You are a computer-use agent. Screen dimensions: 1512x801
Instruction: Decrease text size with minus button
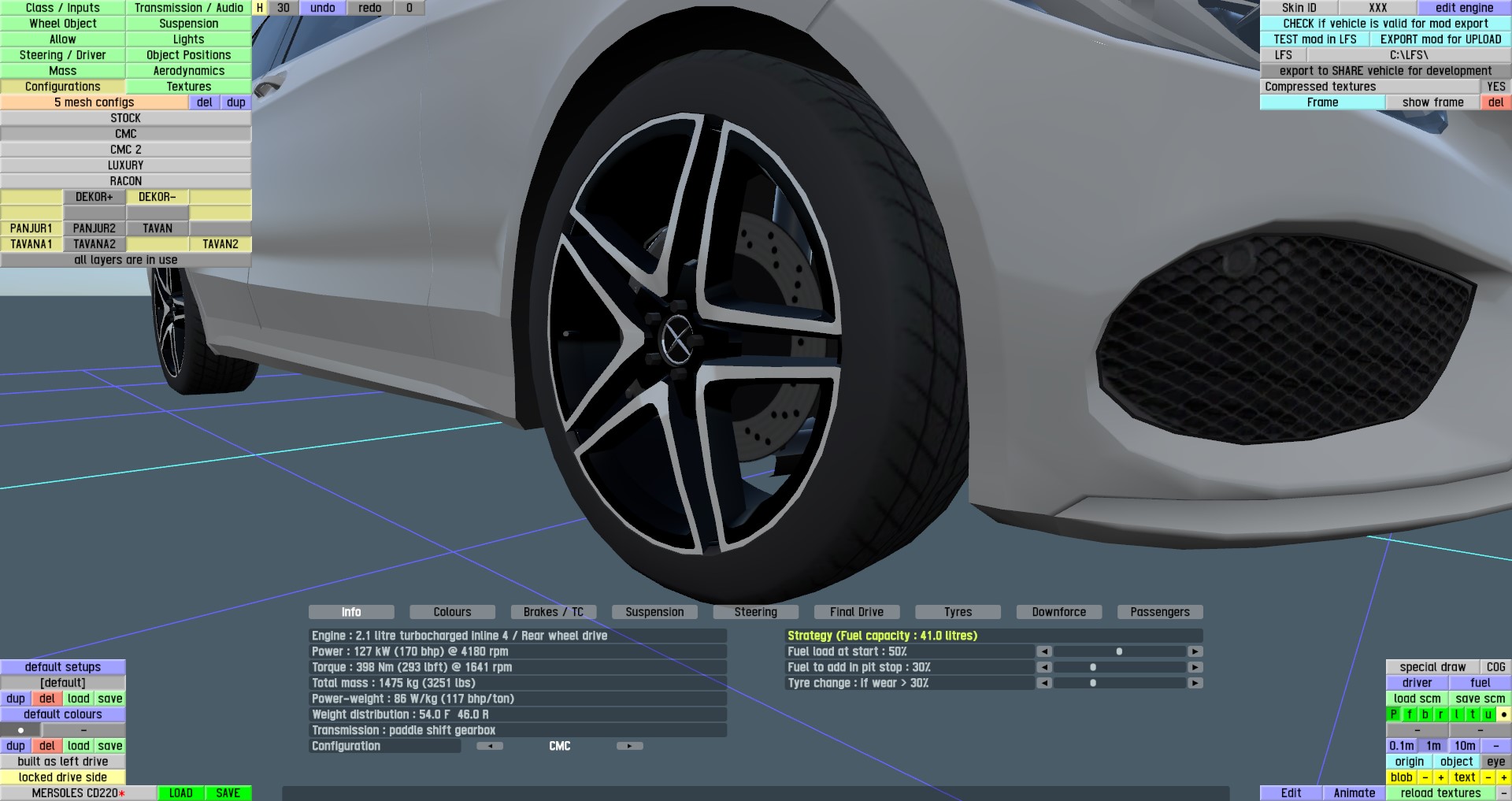coord(1488,777)
